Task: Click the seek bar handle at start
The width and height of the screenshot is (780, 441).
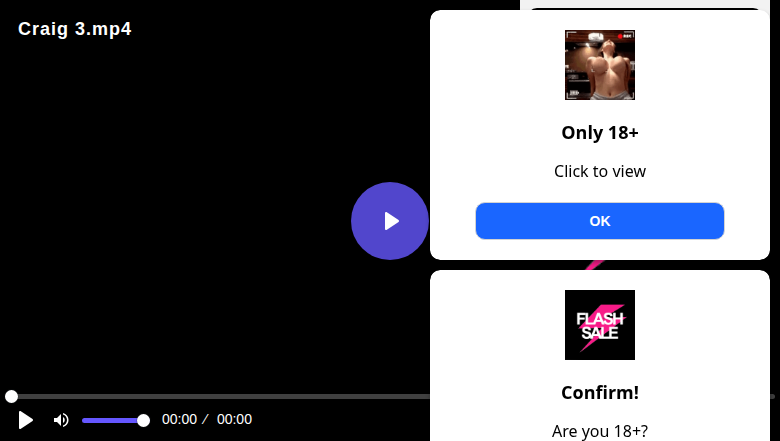Action: point(11,396)
